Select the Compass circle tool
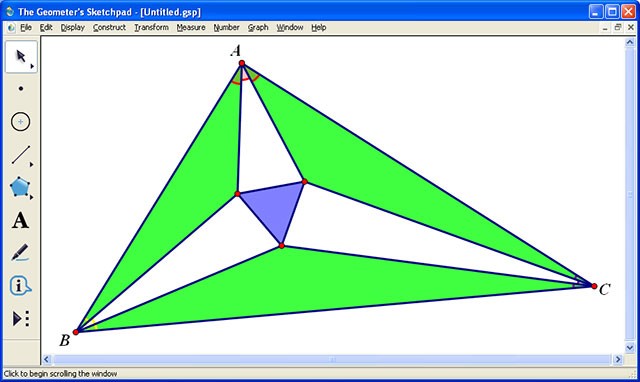Image resolution: width=640 pixels, height=382 pixels. click(20, 122)
